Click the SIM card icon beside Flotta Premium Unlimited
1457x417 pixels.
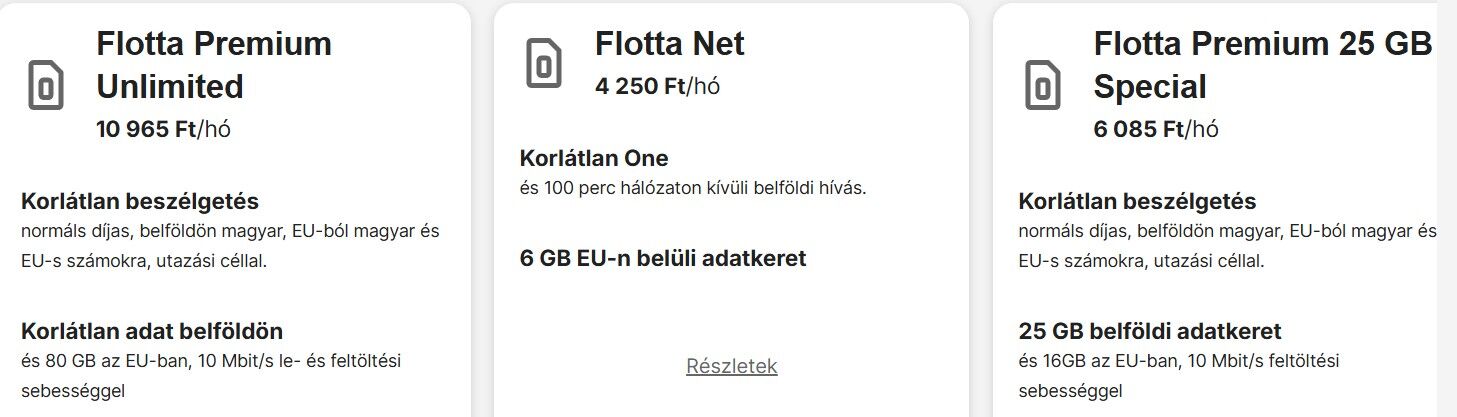click(46, 85)
